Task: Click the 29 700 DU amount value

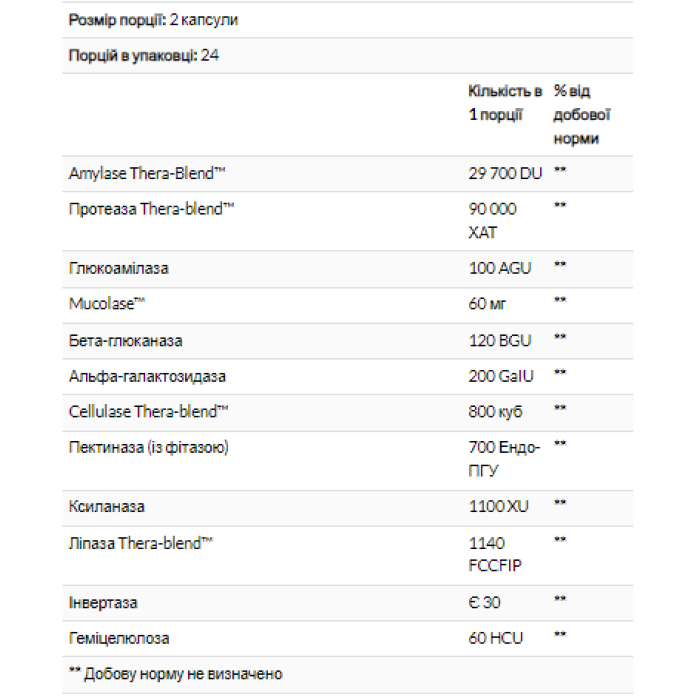Action: pyautogui.click(x=505, y=173)
